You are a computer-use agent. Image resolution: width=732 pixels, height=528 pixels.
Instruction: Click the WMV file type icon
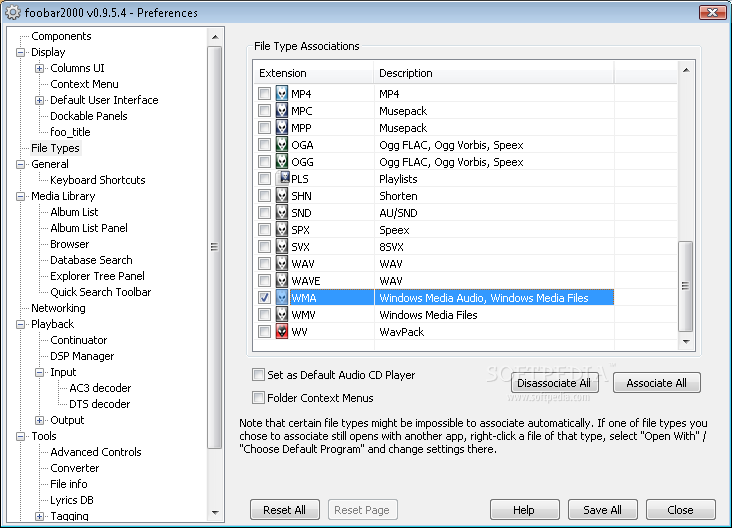click(x=282, y=315)
